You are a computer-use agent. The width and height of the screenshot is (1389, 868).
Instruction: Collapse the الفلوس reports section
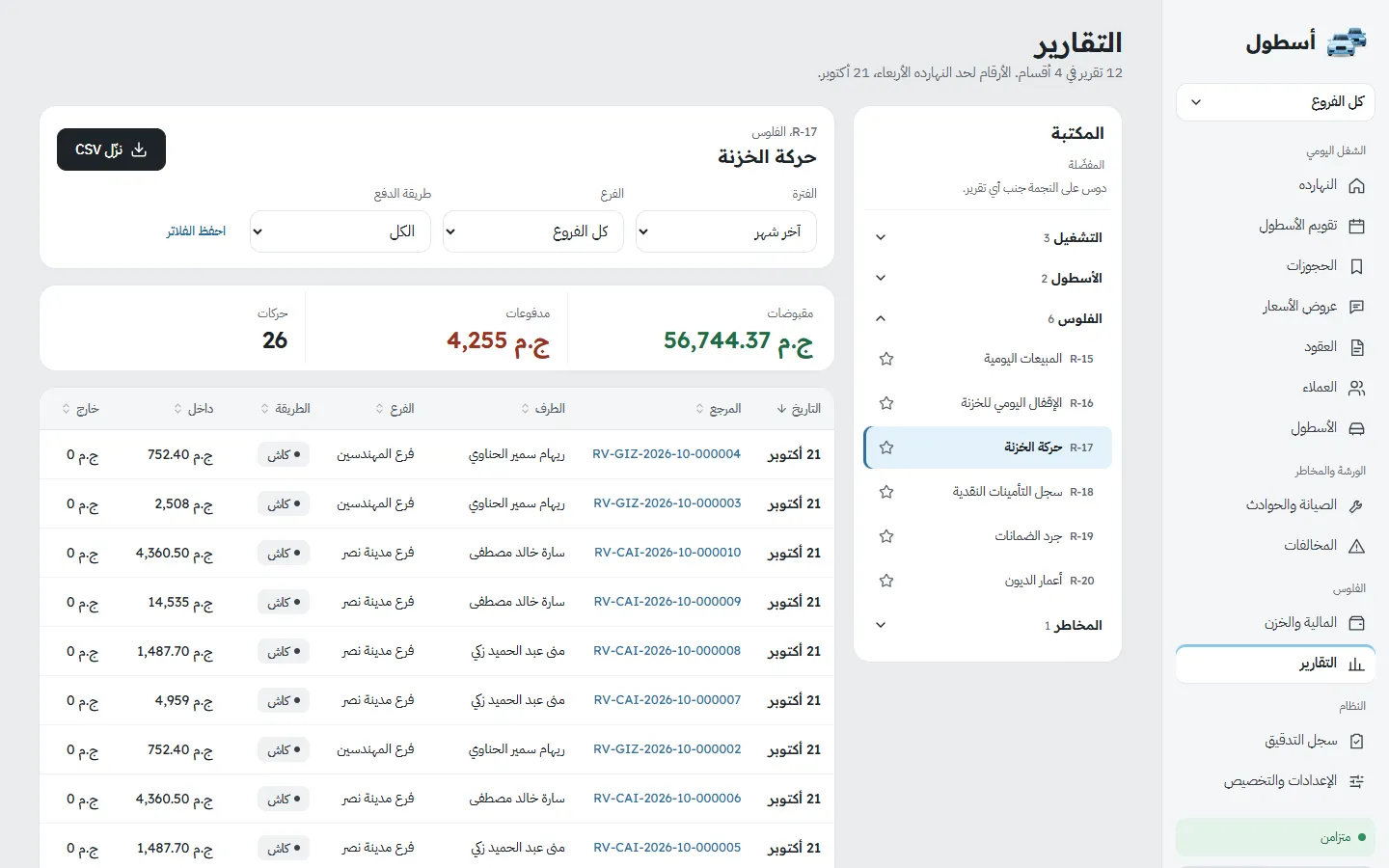click(988, 318)
